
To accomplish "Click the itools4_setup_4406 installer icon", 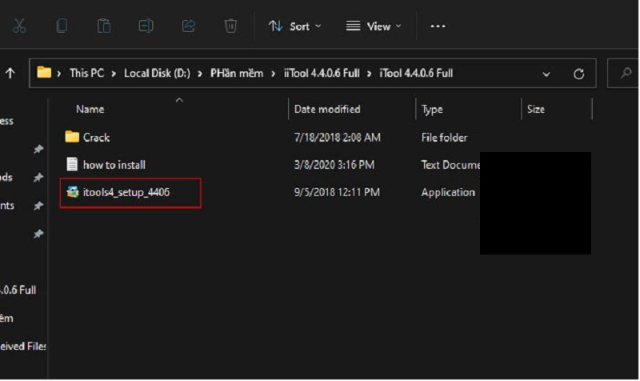I will [73, 192].
